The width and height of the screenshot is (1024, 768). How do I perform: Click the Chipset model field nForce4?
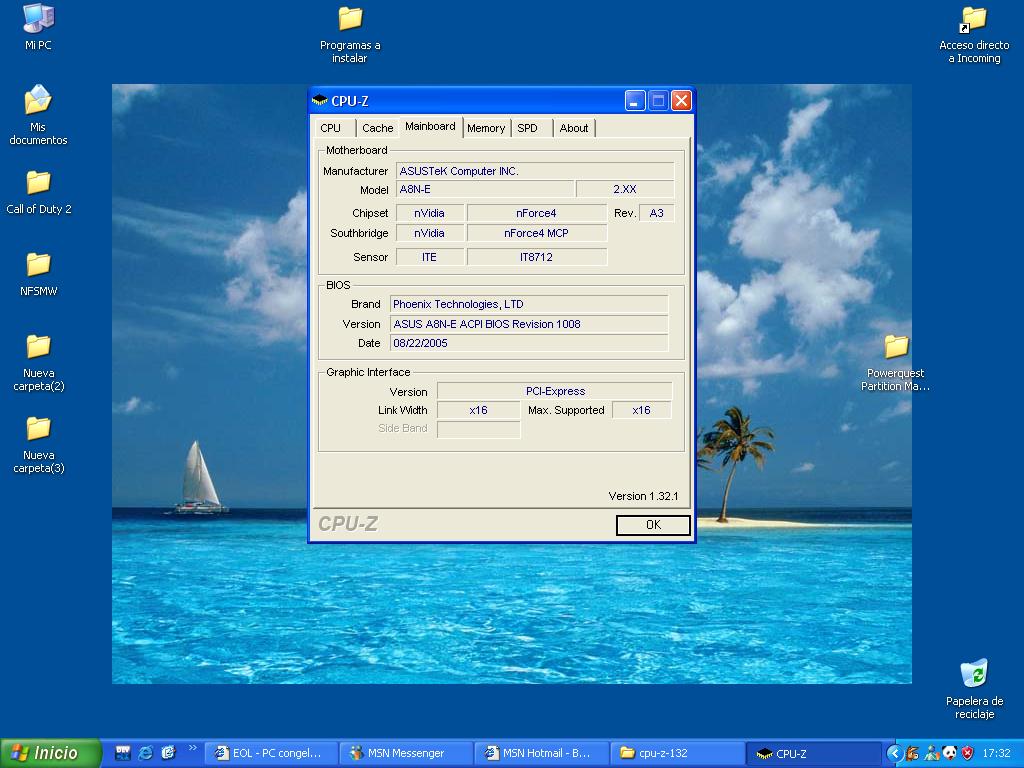click(x=537, y=213)
